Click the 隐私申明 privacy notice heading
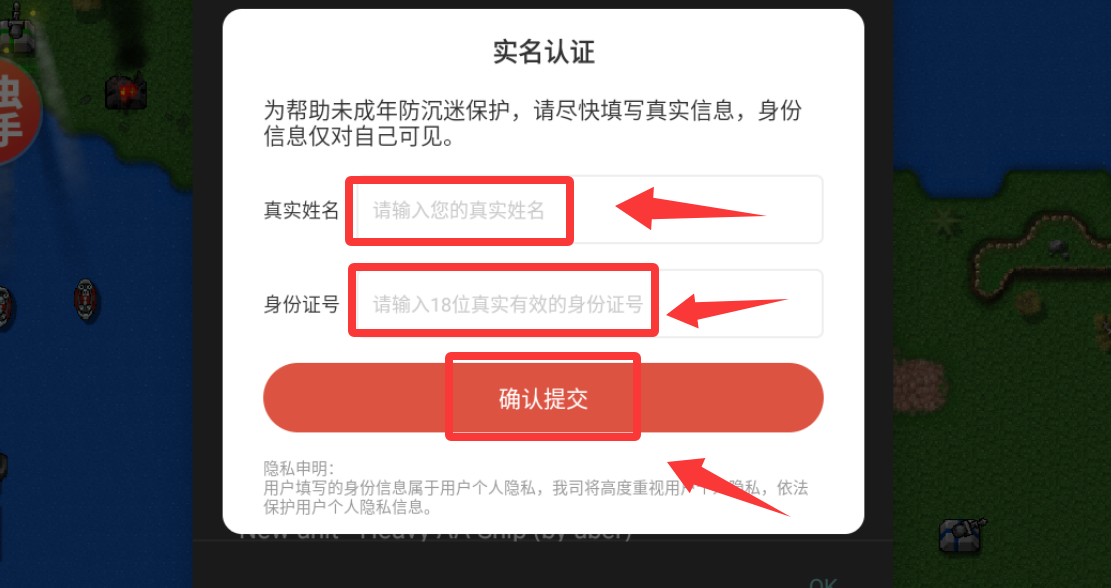 tap(298, 468)
